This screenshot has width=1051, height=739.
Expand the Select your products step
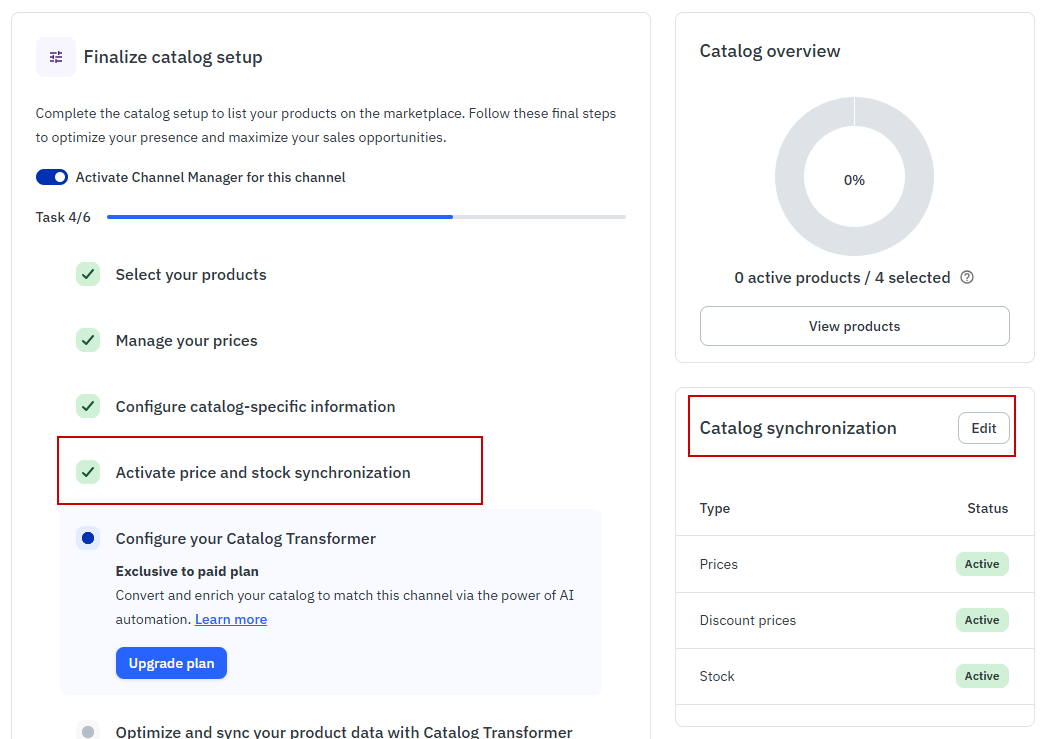[x=191, y=275]
